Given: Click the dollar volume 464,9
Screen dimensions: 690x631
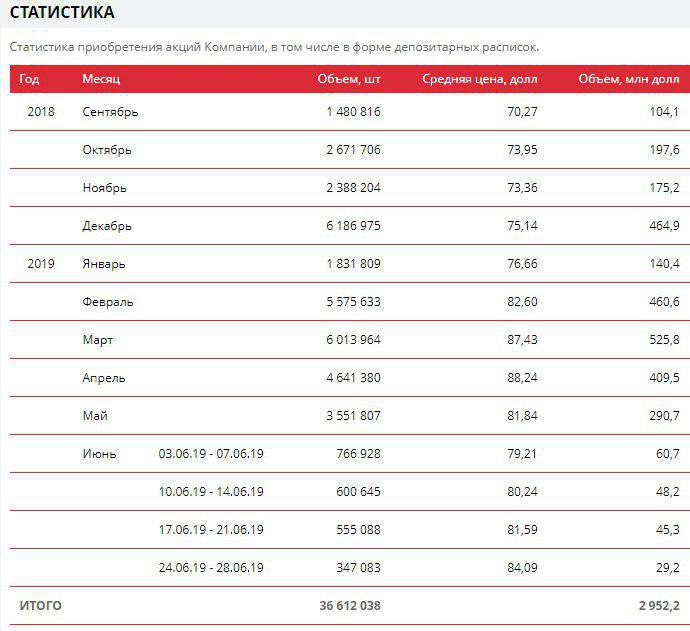Looking at the screenshot, I should [664, 226].
